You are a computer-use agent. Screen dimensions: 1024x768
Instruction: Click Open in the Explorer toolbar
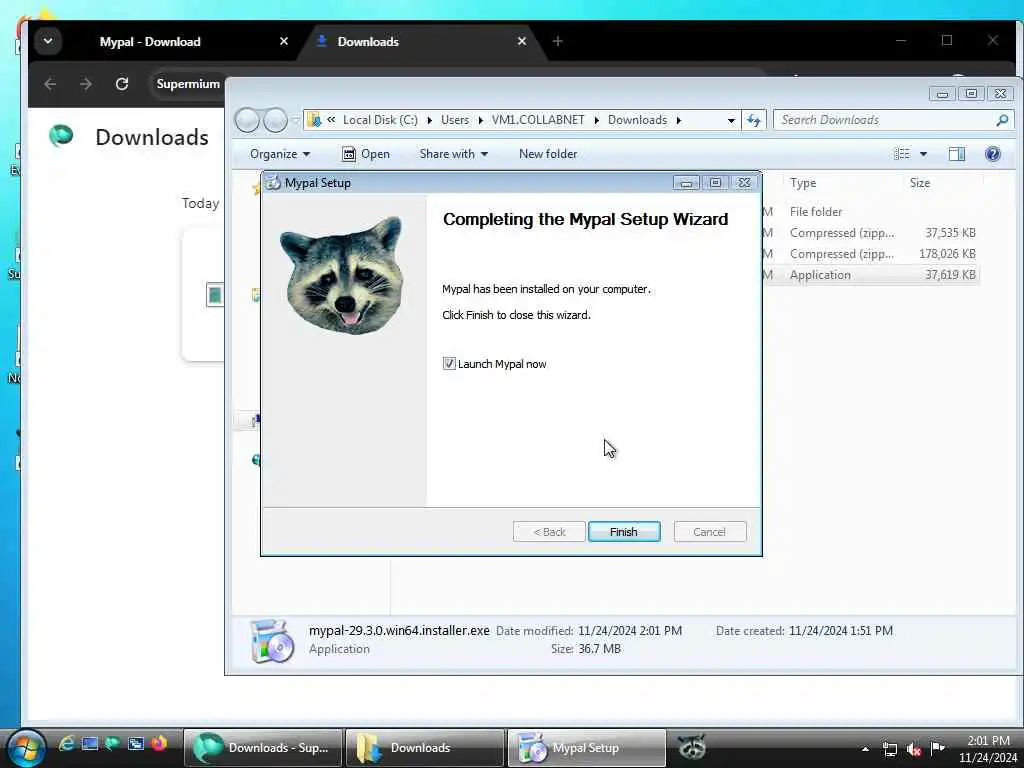pos(366,154)
